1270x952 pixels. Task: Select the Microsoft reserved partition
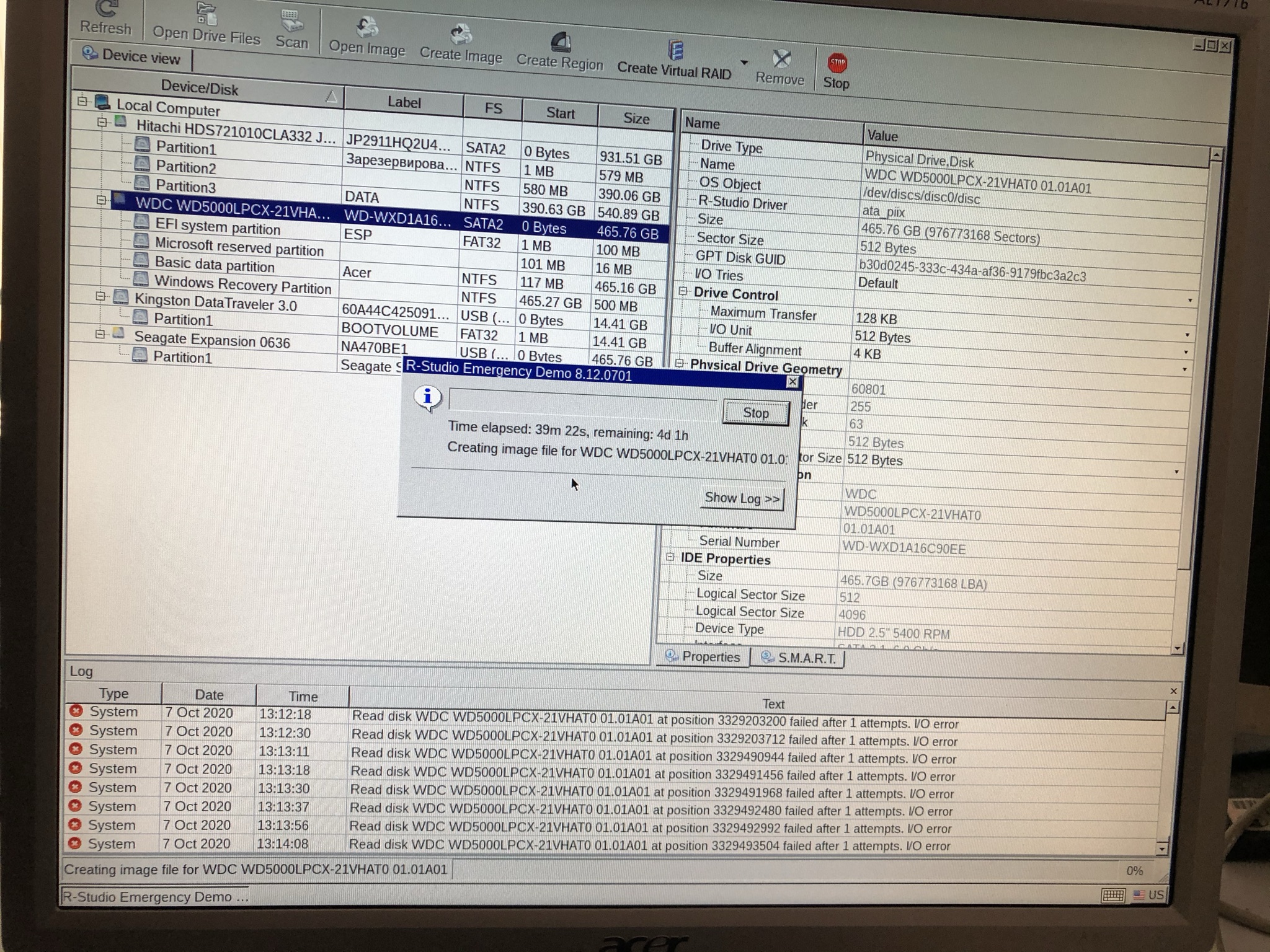tap(239, 247)
